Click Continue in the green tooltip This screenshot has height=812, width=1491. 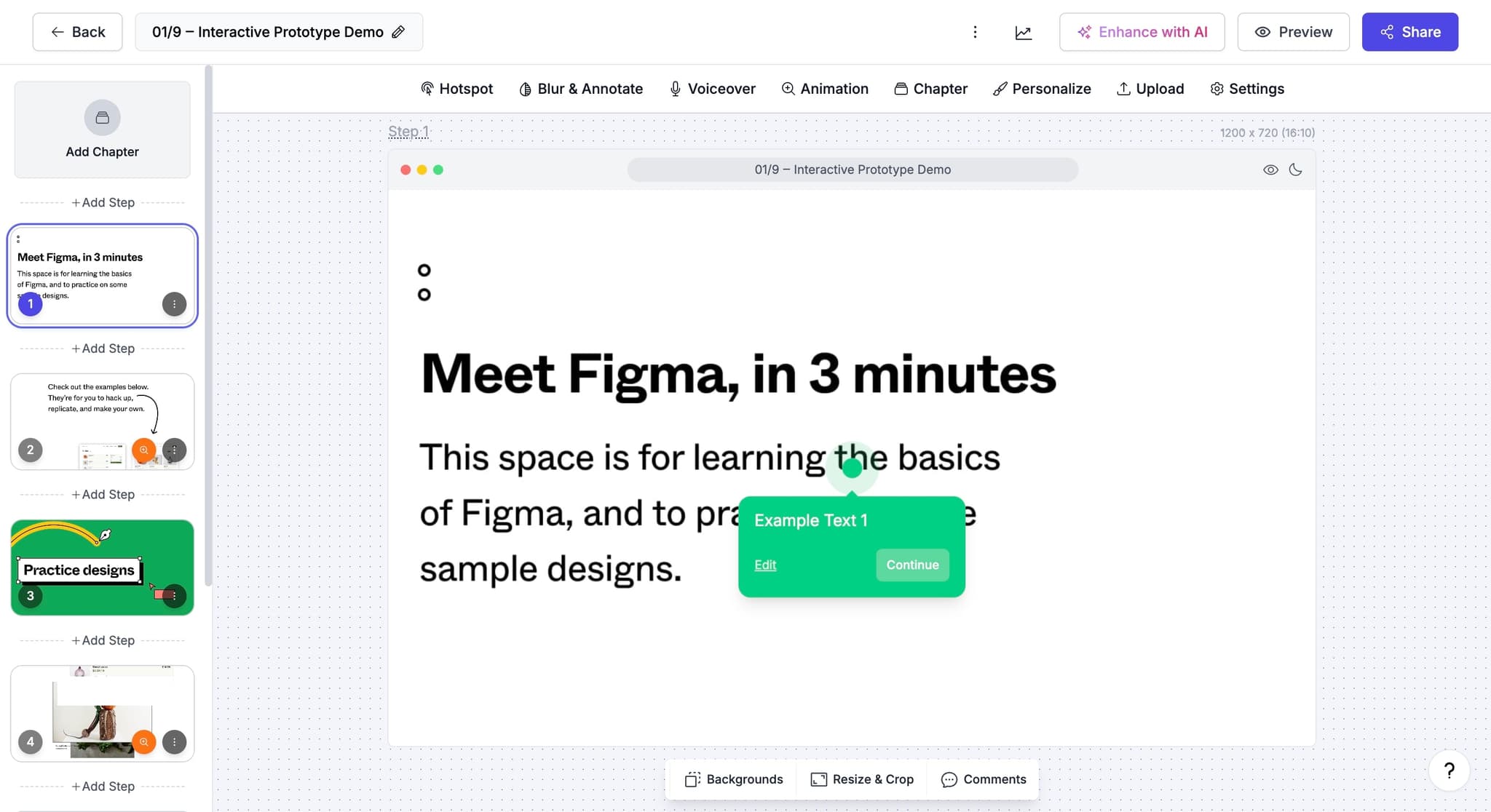912,565
